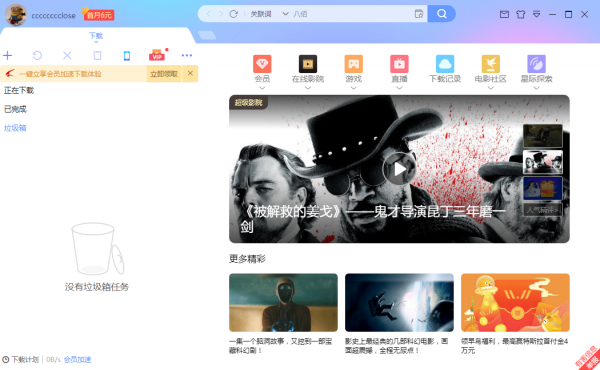
Task: Select 正在下载 list
Action: point(19,90)
